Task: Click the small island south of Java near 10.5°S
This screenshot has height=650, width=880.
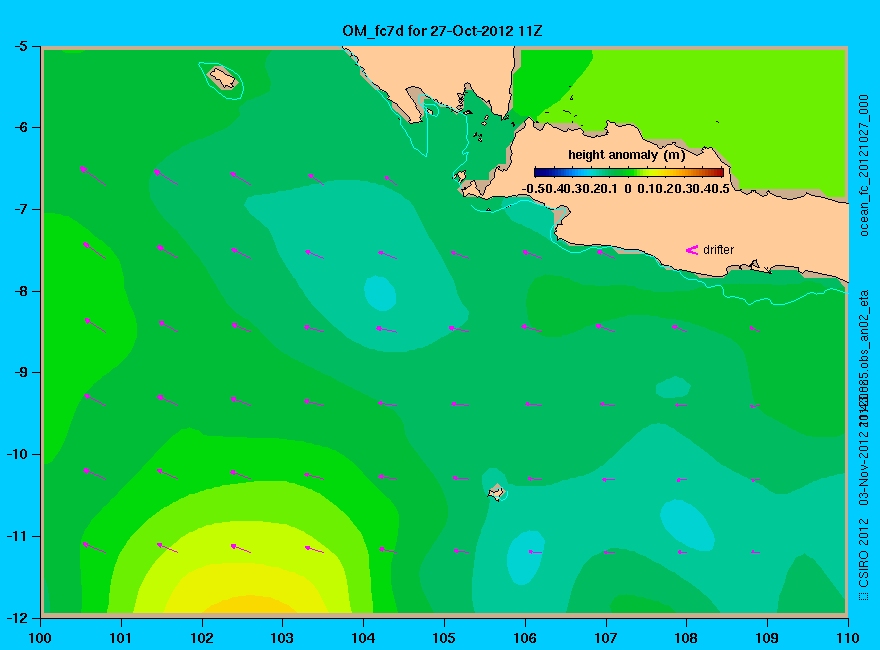Action: tap(496, 492)
